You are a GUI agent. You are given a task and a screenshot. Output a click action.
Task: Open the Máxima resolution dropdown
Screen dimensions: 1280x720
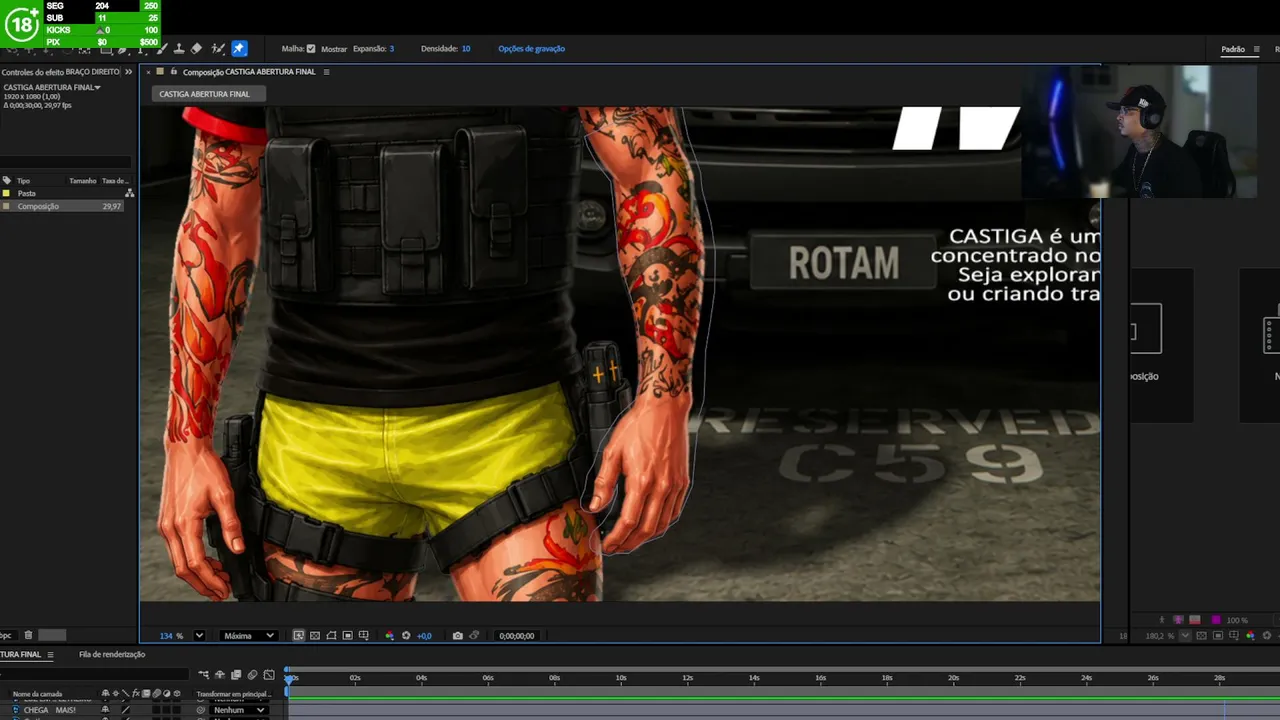tap(248, 636)
